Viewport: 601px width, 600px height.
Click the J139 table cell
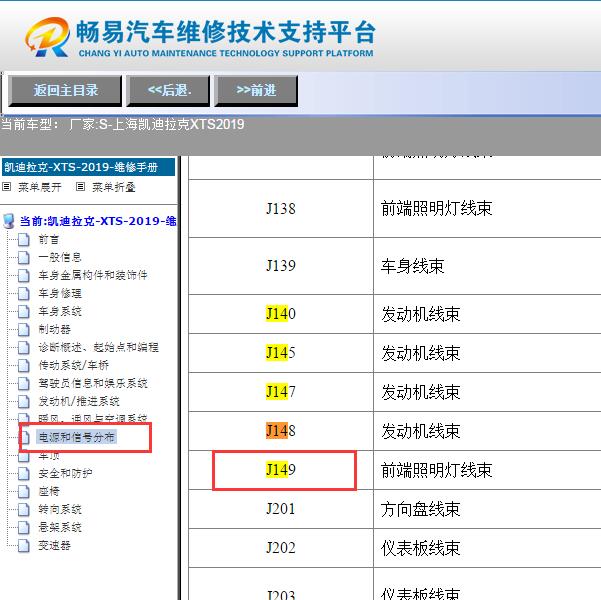coord(281,266)
